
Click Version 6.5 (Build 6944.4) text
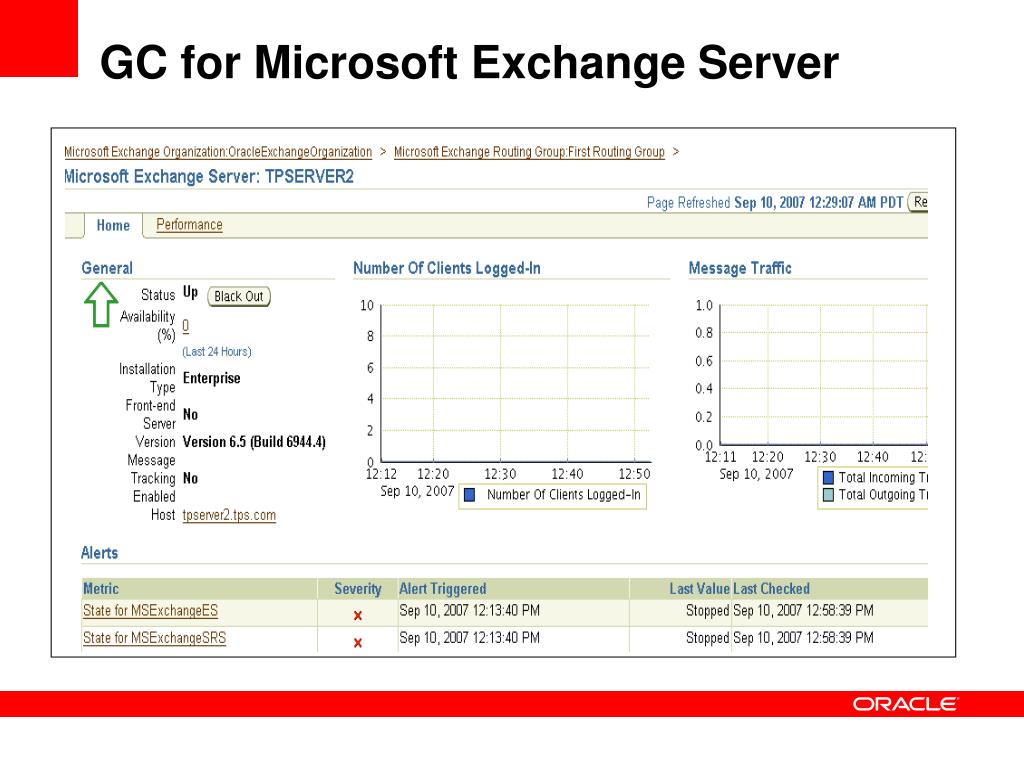click(x=254, y=442)
